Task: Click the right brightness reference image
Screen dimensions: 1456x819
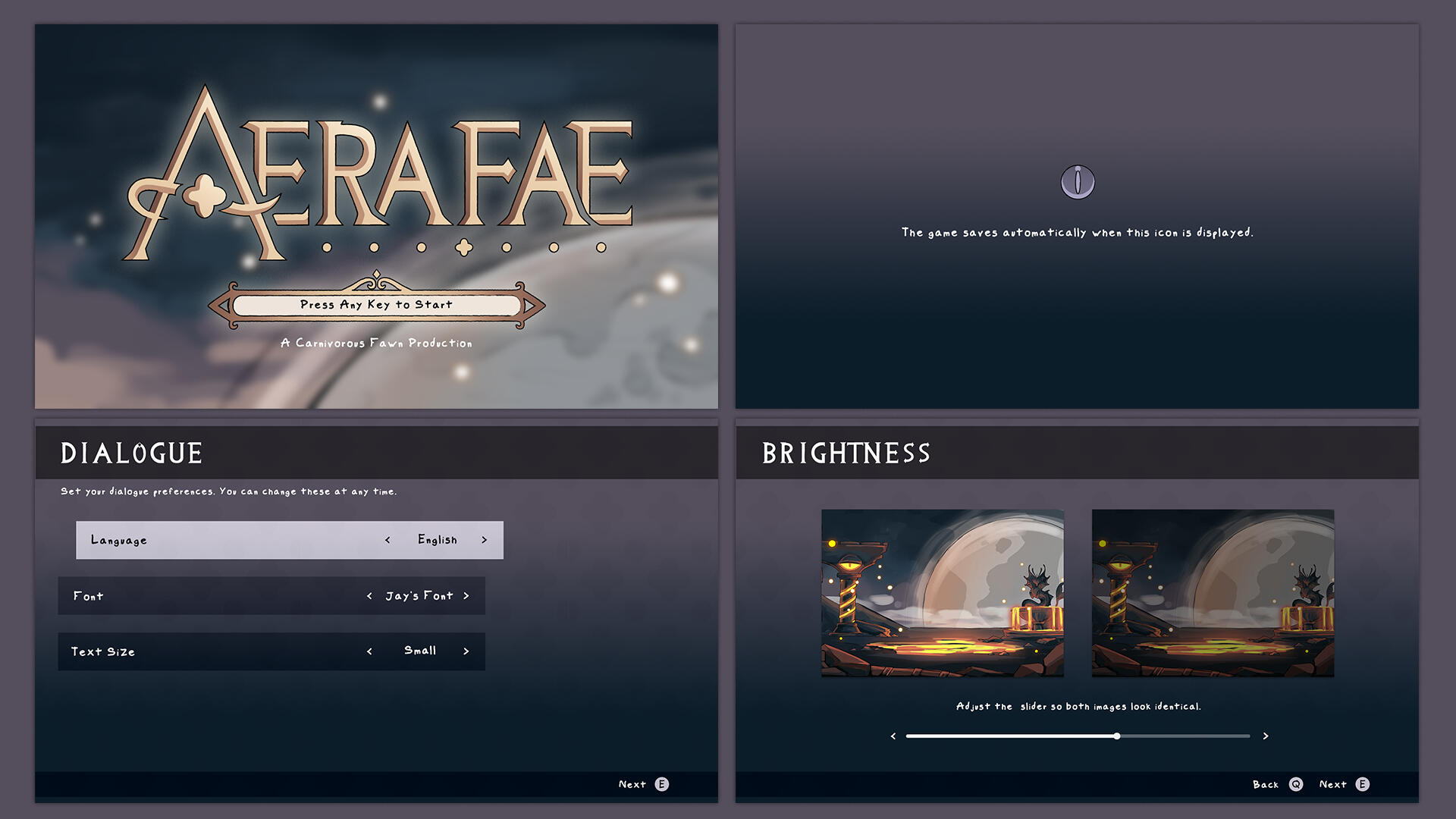Action: pyautogui.click(x=1213, y=593)
